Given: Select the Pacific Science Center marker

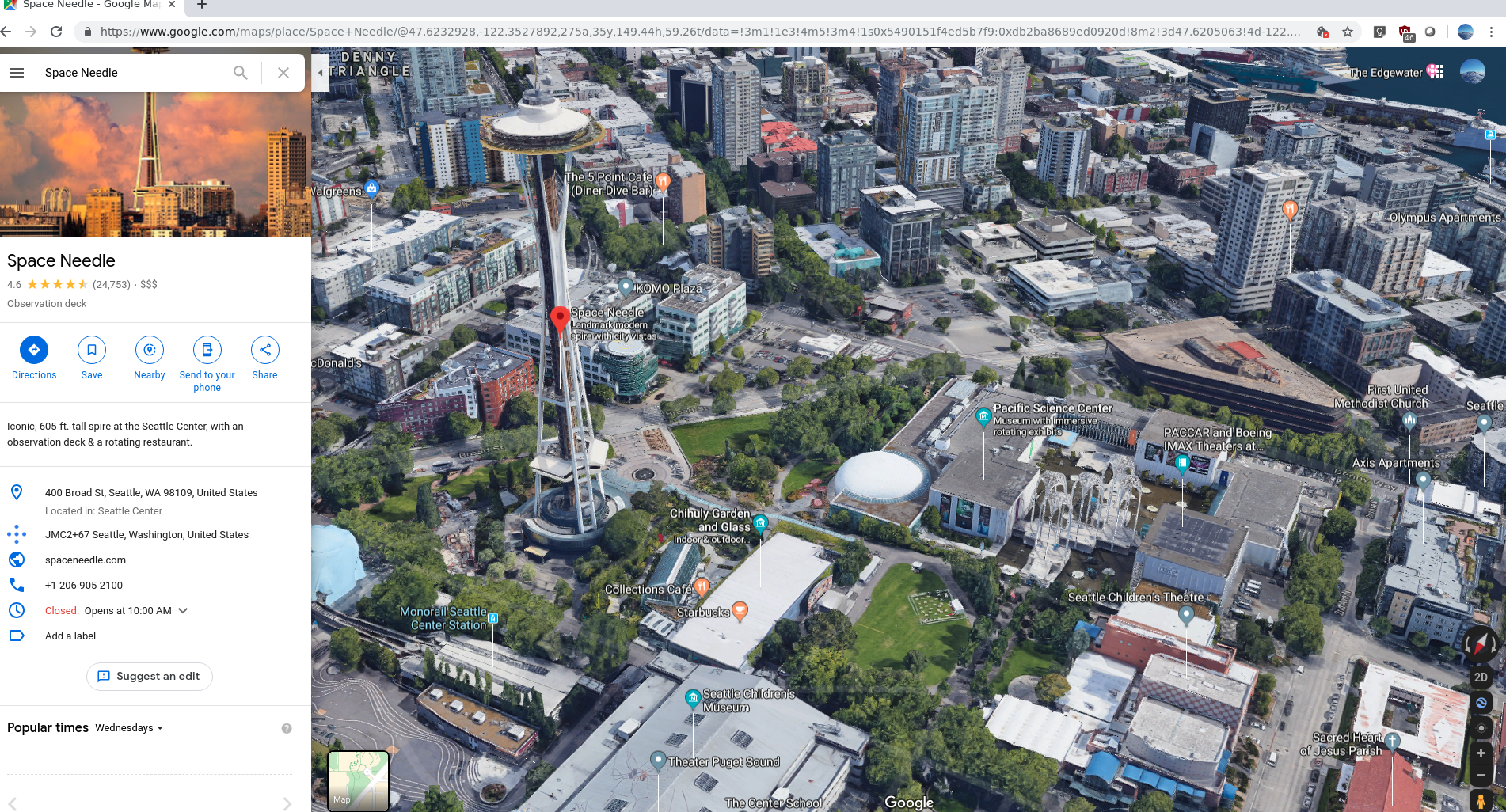Looking at the screenshot, I should [x=983, y=416].
